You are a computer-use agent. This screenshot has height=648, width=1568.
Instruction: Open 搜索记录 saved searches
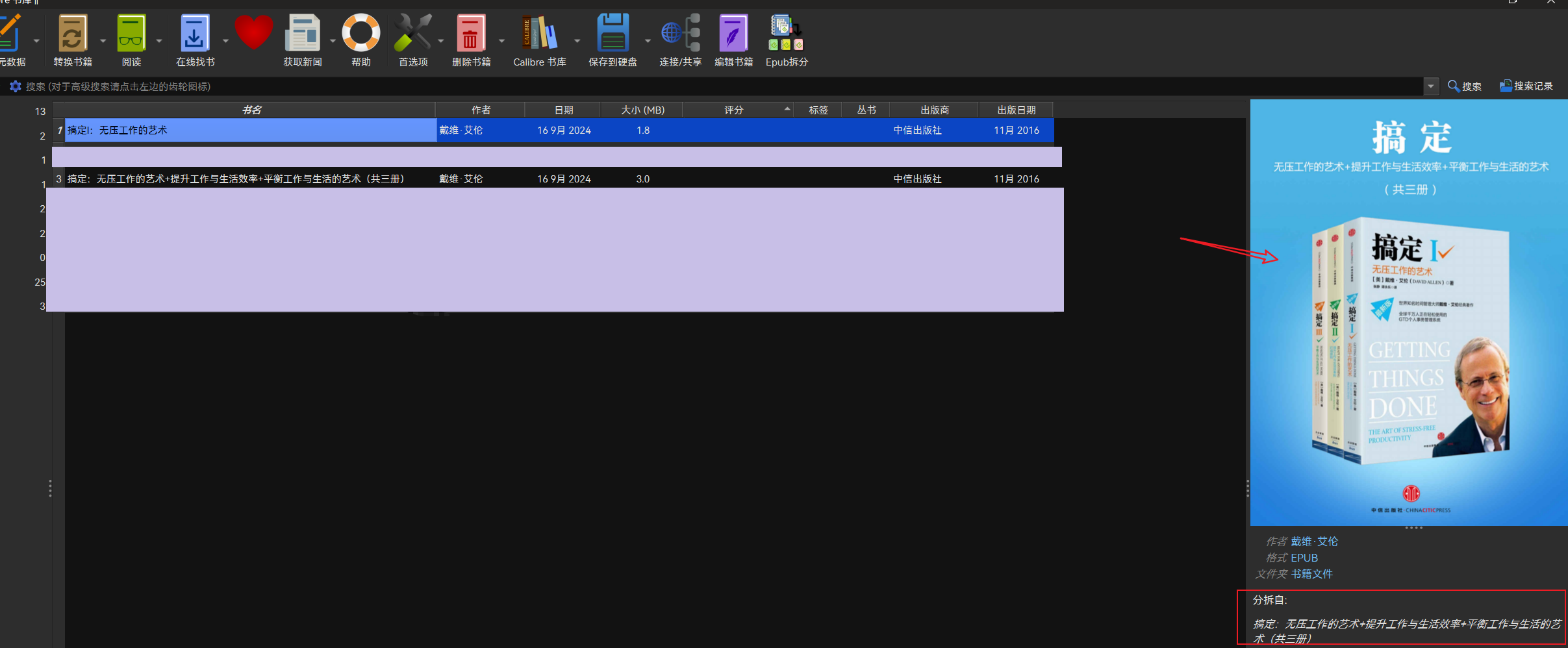coord(1526,86)
